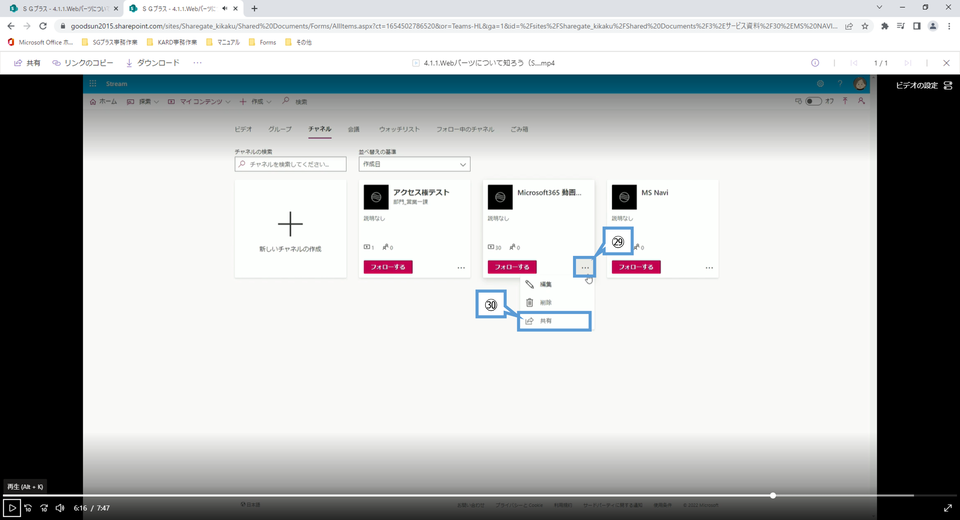Select the ビデオ tab
Screen dimensions: 960x520
click(x=243, y=129)
